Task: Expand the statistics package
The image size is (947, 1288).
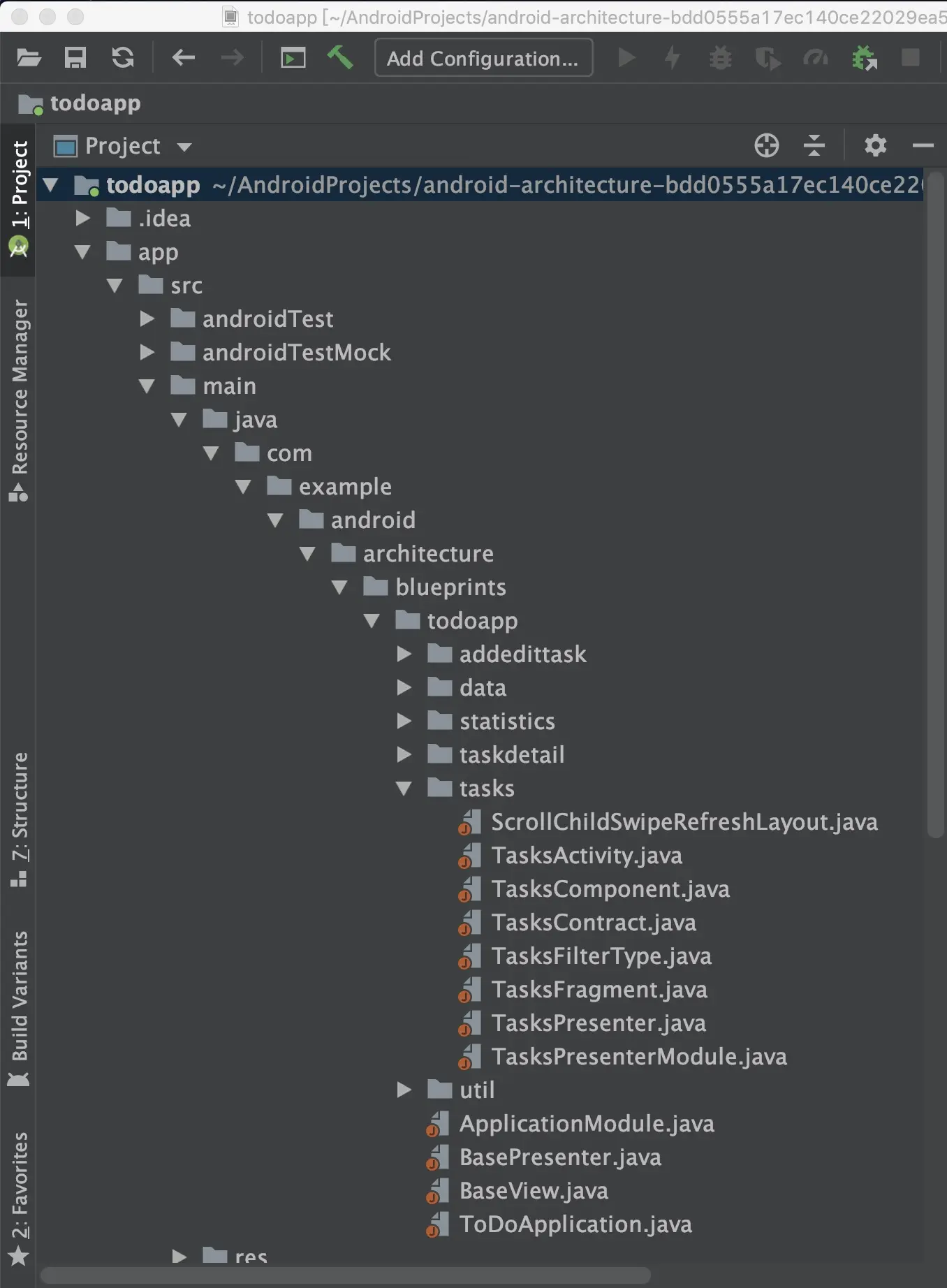Action: tap(404, 721)
